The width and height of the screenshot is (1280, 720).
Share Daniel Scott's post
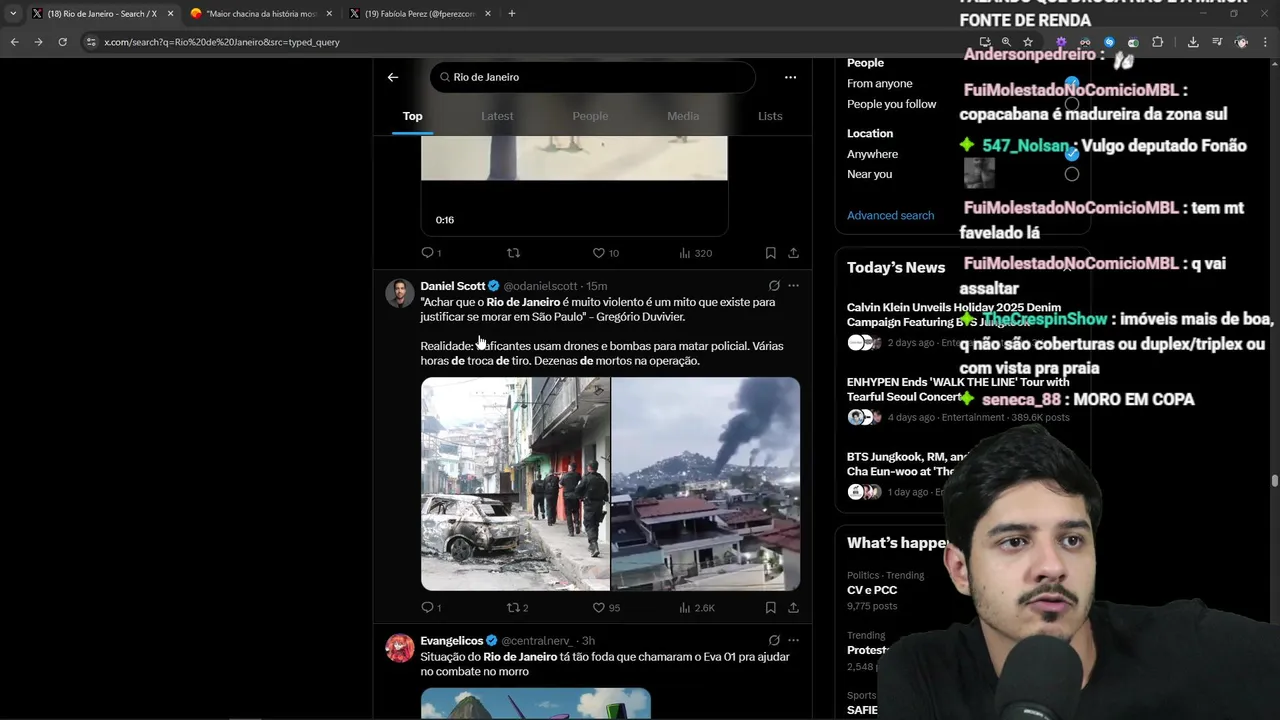pos(793,608)
